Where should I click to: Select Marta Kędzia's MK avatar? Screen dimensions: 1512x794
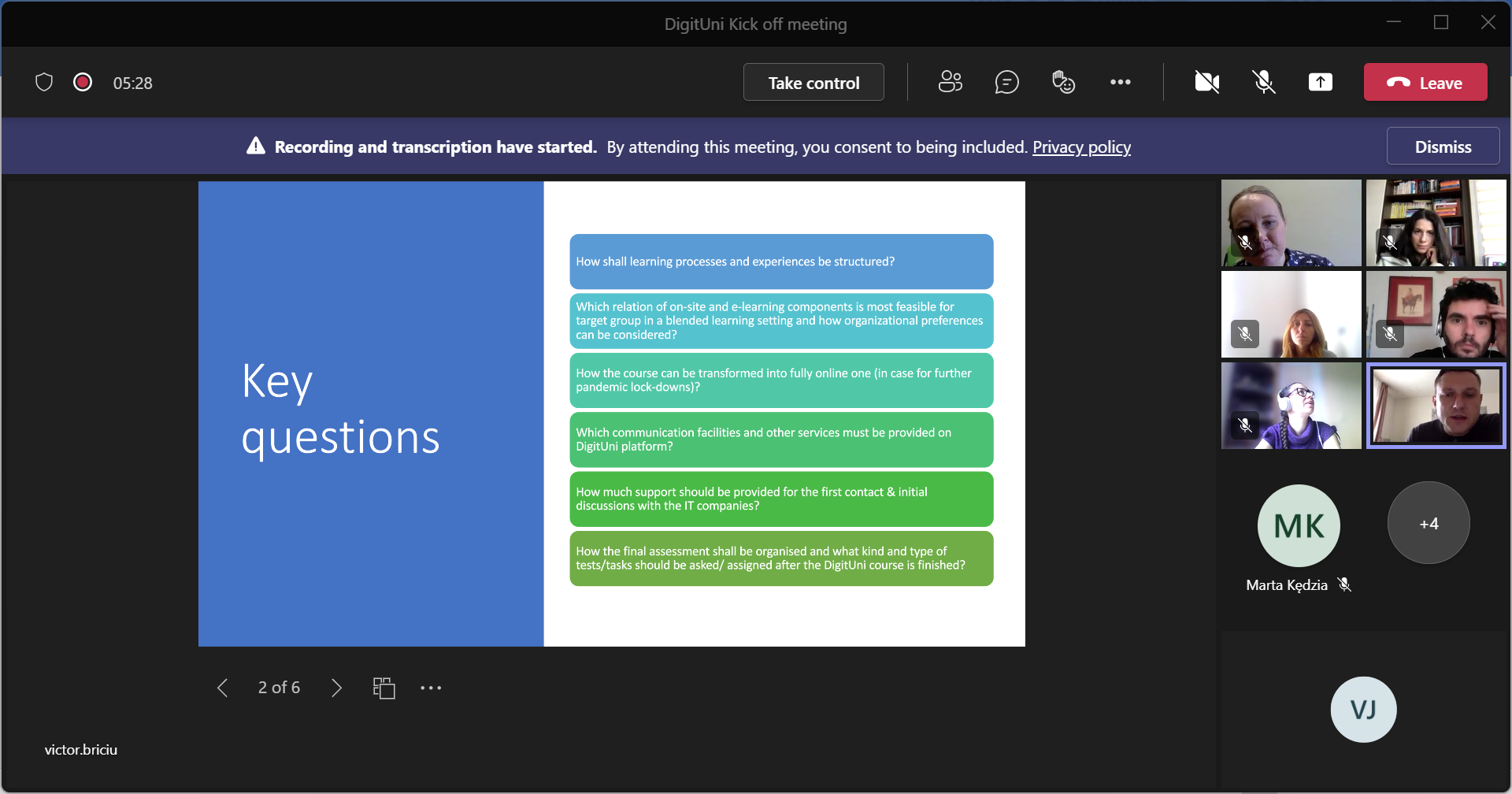click(x=1298, y=525)
